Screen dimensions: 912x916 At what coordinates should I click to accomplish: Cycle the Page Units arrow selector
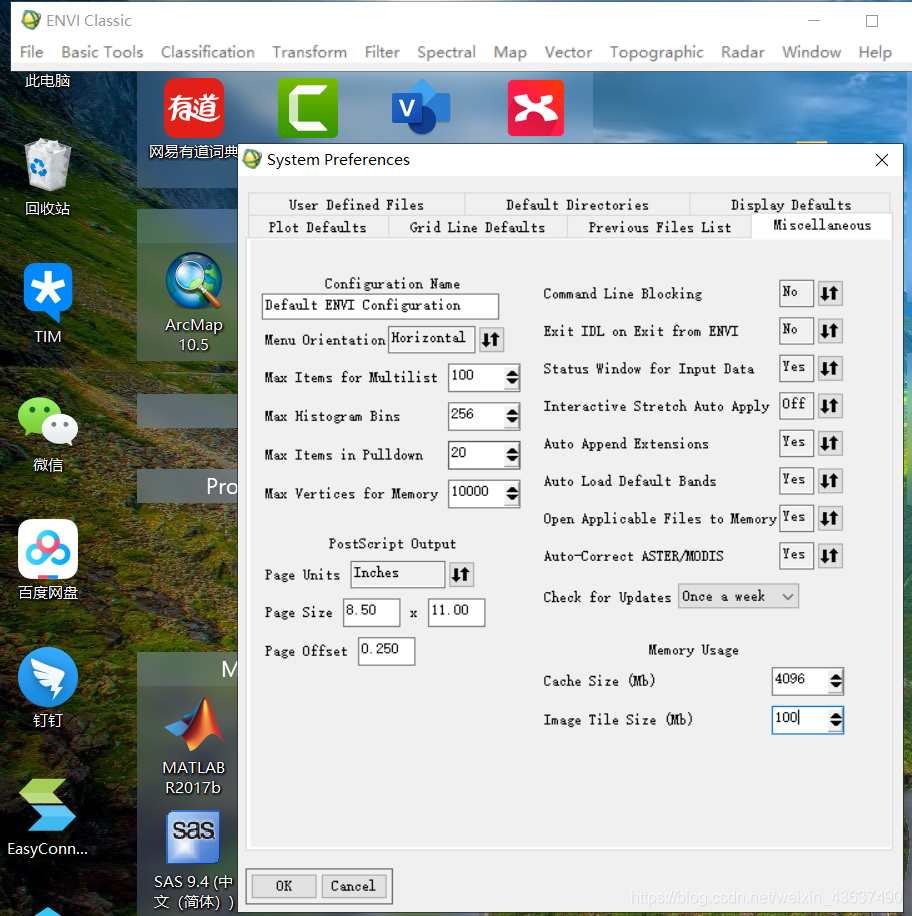(x=462, y=574)
